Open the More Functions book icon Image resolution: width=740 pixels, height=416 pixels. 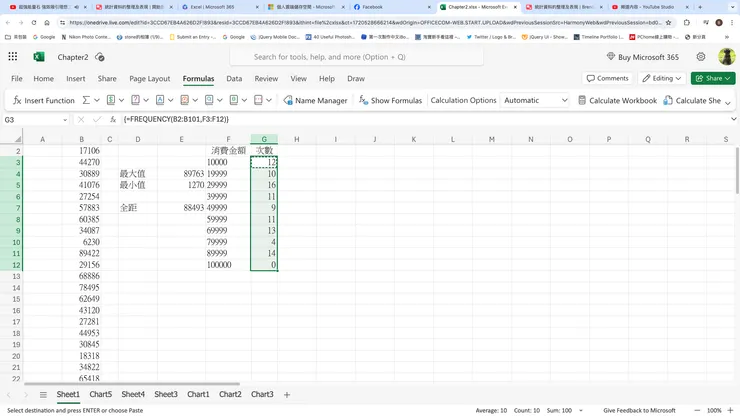coord(258,100)
